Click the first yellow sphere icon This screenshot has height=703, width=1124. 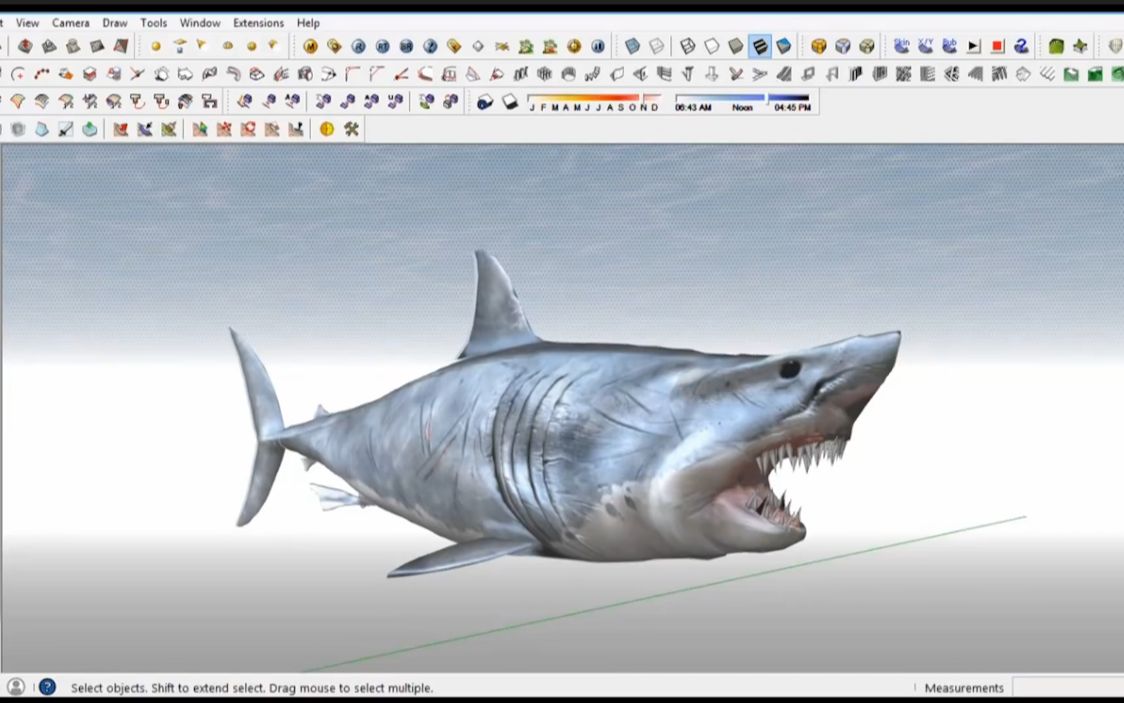(x=156, y=47)
